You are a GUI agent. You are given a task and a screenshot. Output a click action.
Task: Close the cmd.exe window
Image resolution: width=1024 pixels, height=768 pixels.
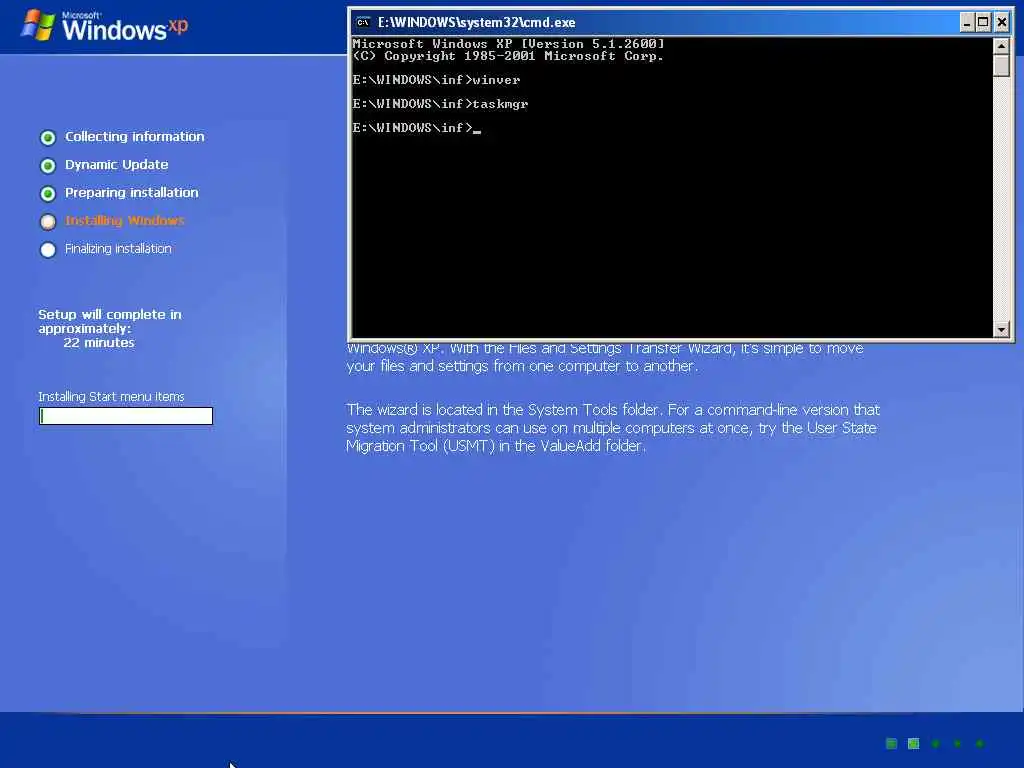(1001, 22)
